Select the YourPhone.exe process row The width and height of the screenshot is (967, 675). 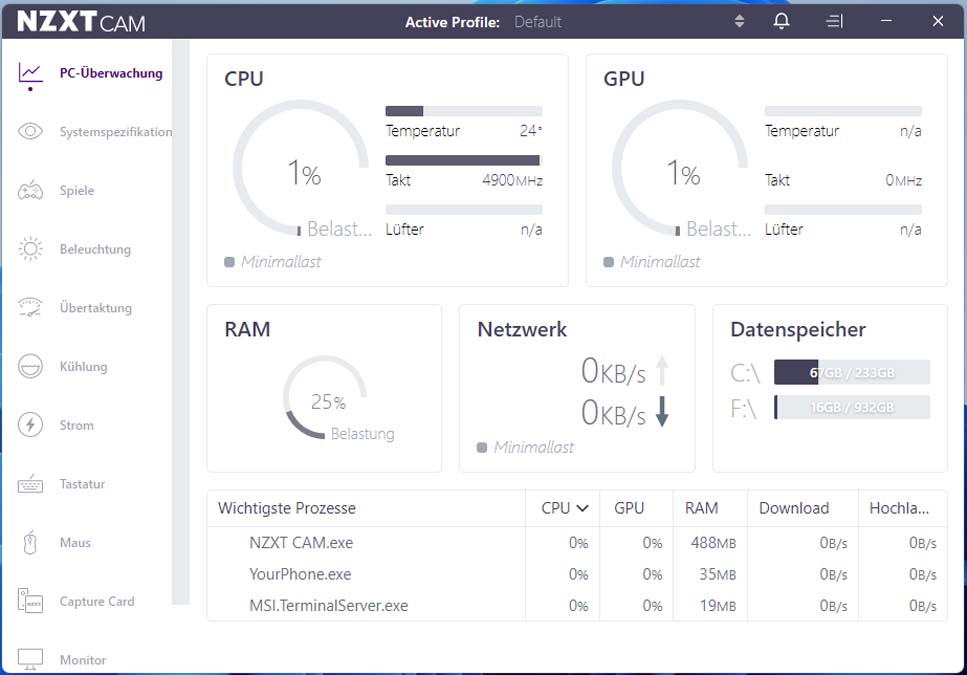577,574
